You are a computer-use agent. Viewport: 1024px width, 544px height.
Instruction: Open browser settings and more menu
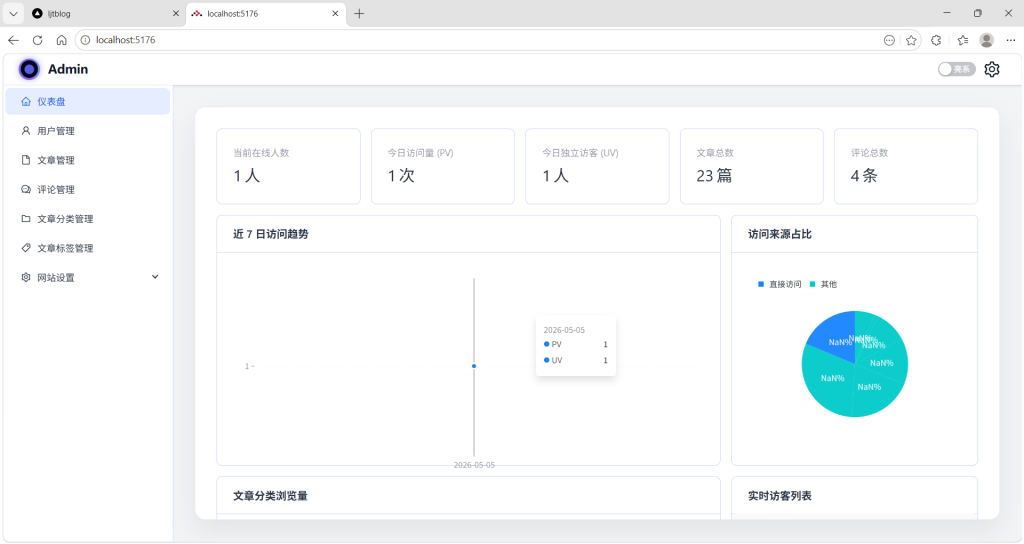point(1010,40)
